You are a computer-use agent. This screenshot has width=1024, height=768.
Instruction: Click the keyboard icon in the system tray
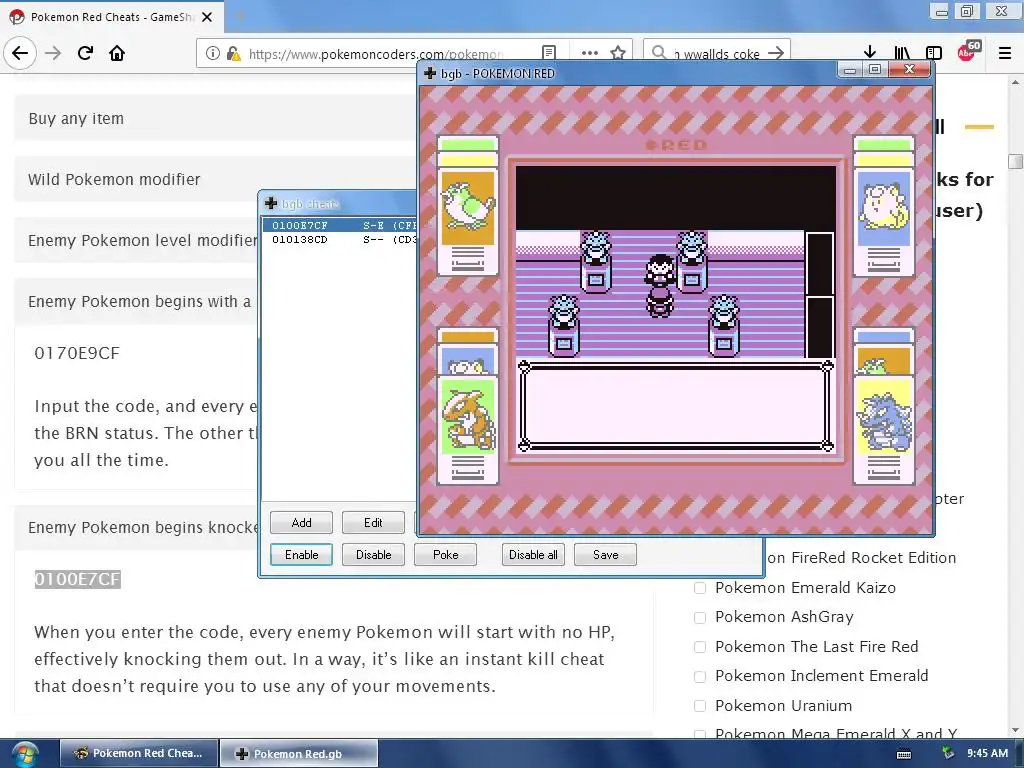click(x=904, y=754)
